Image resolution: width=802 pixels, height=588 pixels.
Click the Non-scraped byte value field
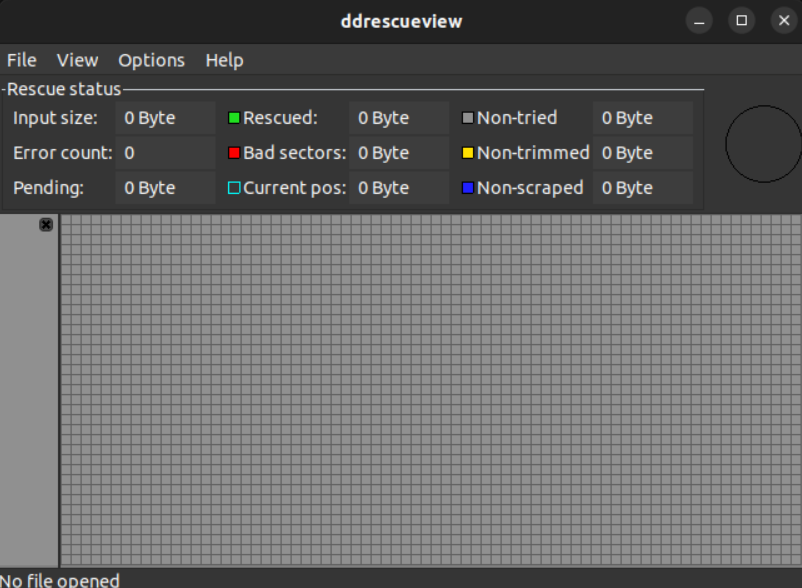(x=642, y=188)
